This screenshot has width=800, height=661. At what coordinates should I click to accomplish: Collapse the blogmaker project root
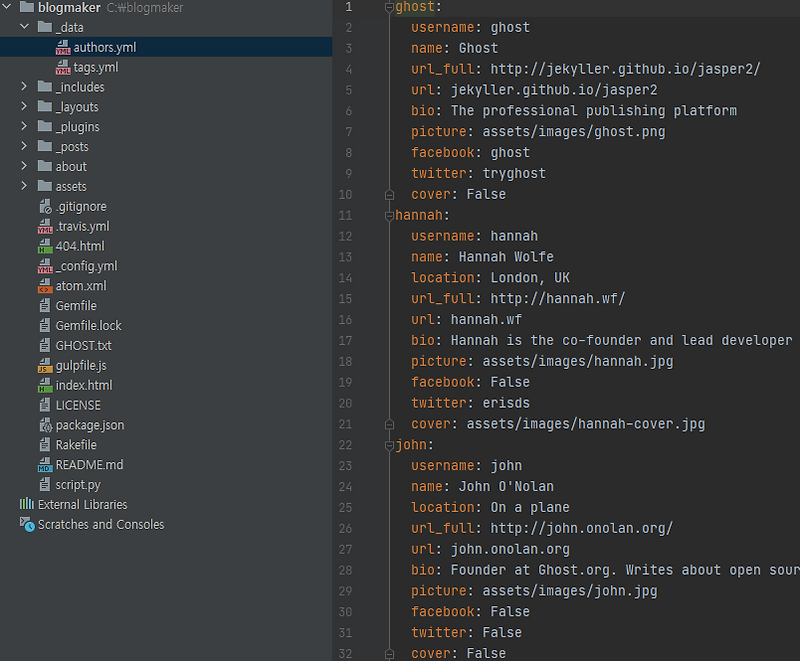click(8, 7)
